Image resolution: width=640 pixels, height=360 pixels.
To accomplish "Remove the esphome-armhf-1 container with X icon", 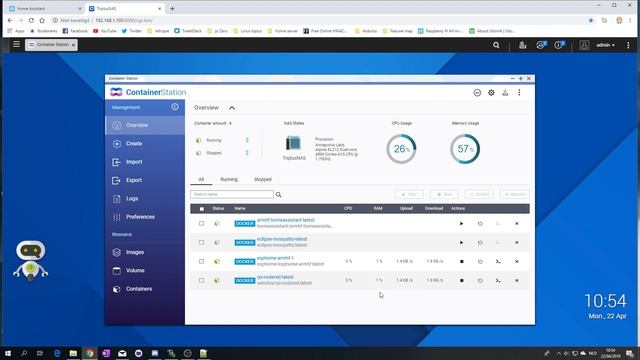I will (517, 262).
